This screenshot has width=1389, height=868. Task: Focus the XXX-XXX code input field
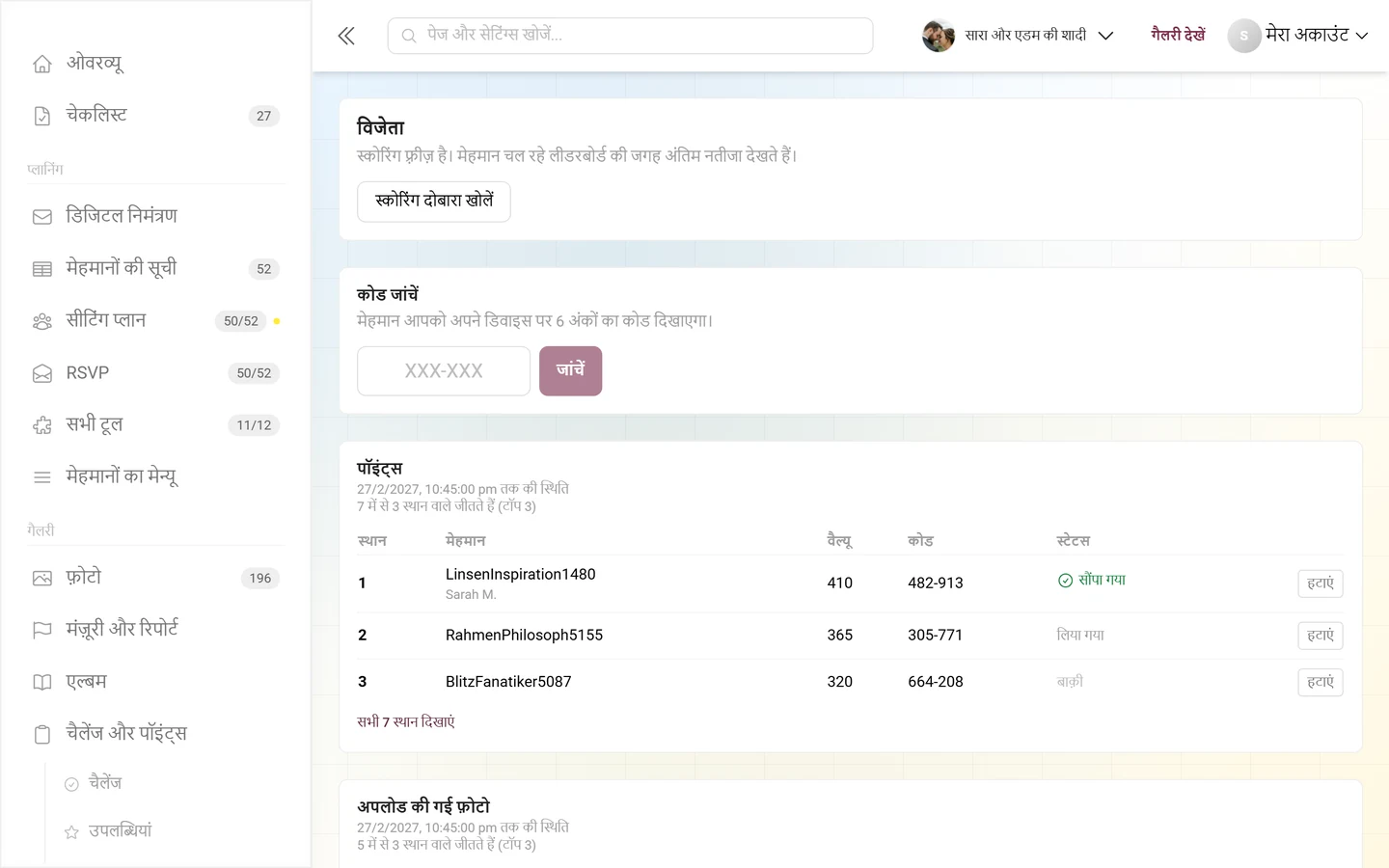pyautogui.click(x=444, y=370)
